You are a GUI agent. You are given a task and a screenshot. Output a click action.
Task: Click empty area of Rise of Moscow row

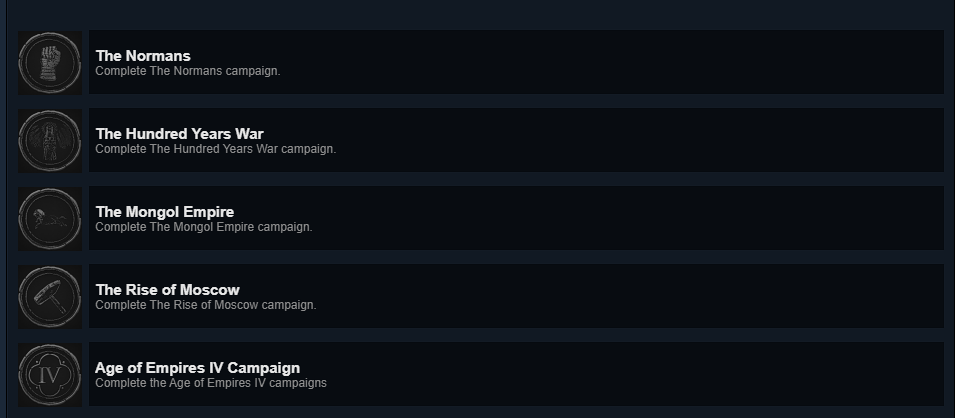609,296
